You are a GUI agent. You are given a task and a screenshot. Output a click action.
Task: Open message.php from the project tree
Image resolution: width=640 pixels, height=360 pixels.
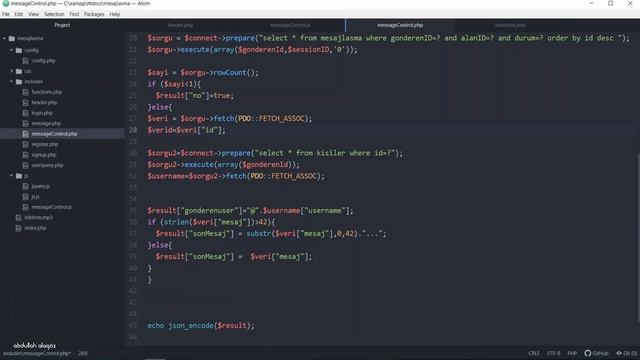tap(46, 124)
